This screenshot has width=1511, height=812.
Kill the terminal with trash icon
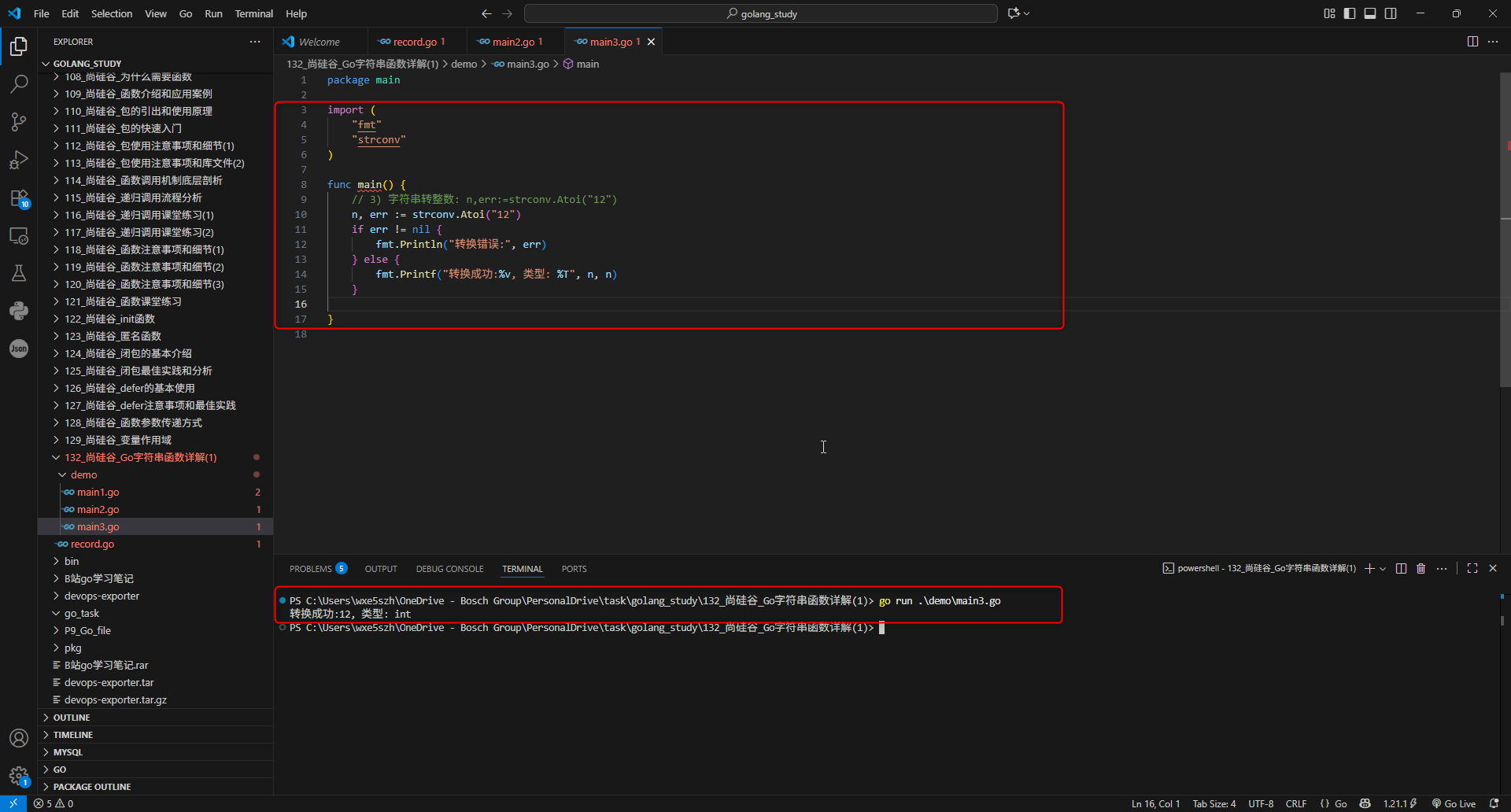pos(1421,568)
